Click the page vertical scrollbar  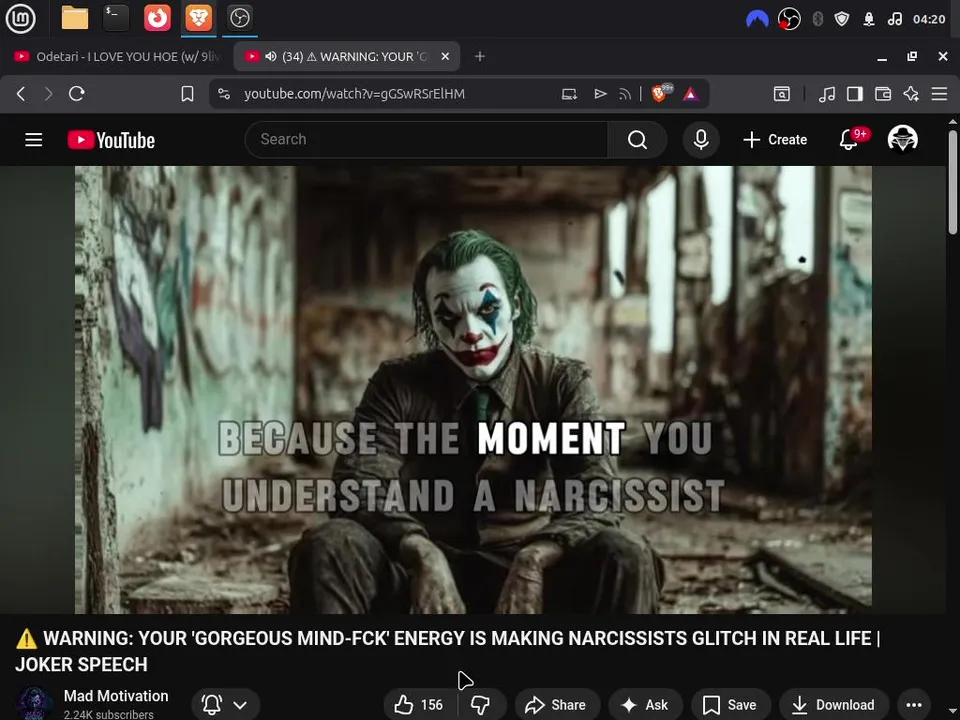click(953, 181)
